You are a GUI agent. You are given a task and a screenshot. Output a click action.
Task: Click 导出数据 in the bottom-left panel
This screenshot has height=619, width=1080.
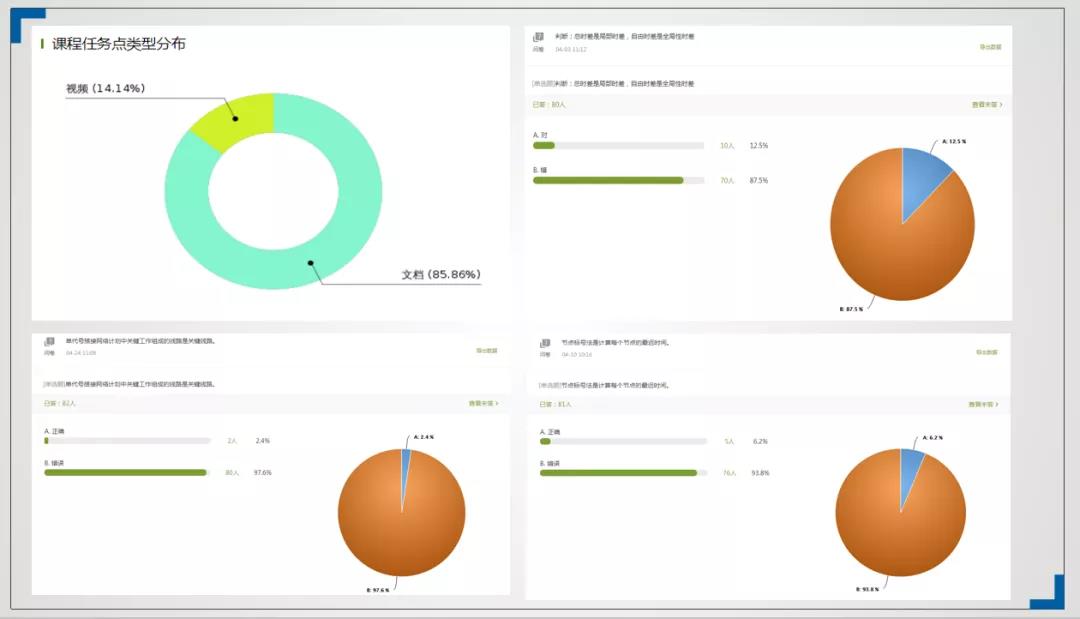click(486, 351)
